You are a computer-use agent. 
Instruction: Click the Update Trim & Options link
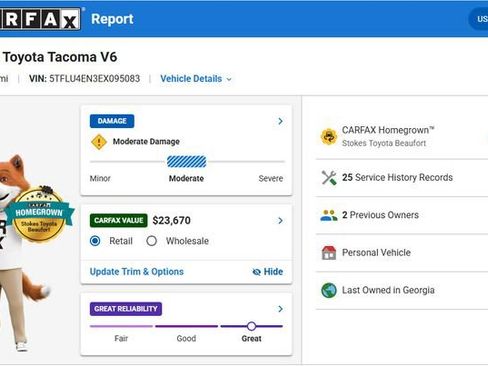(137, 272)
